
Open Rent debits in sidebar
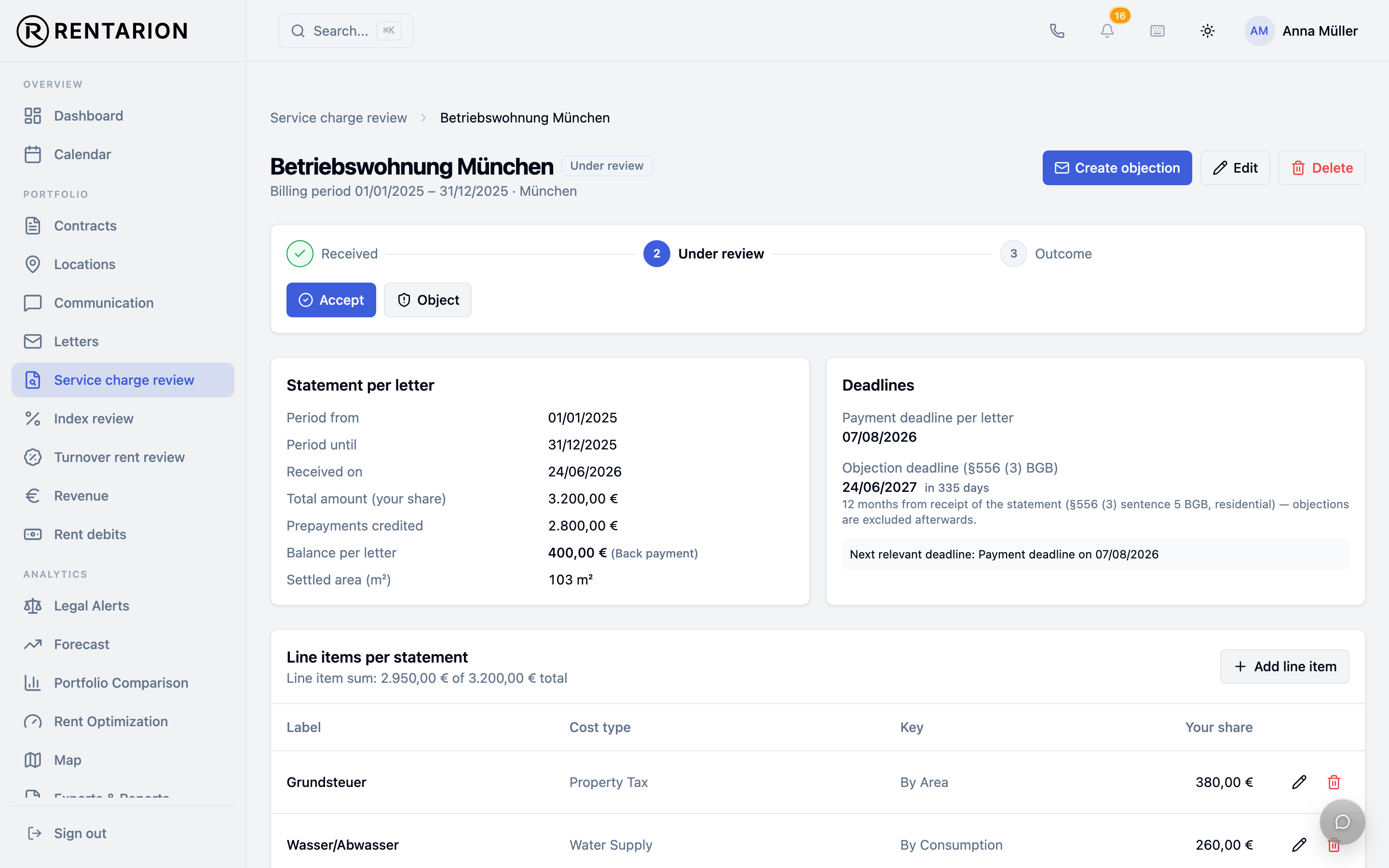(123, 534)
